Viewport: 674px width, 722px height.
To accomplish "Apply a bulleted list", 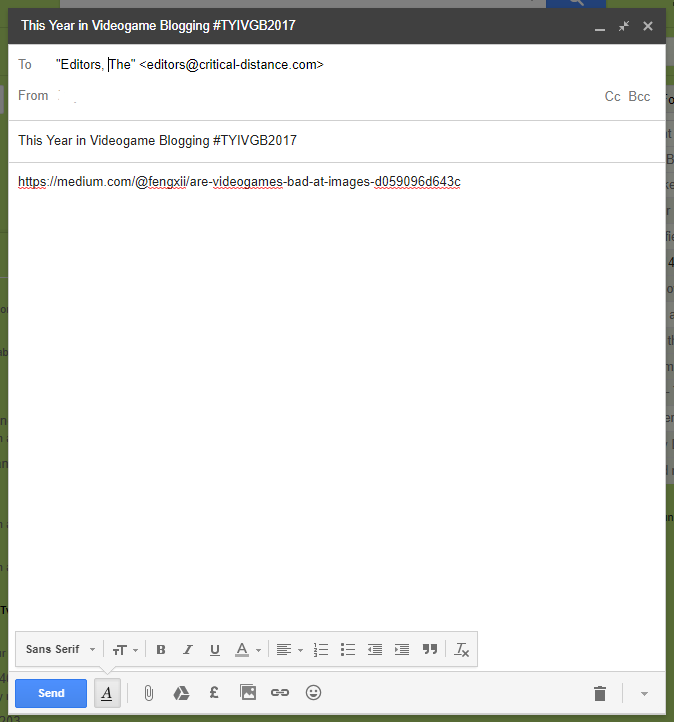I will [348, 650].
